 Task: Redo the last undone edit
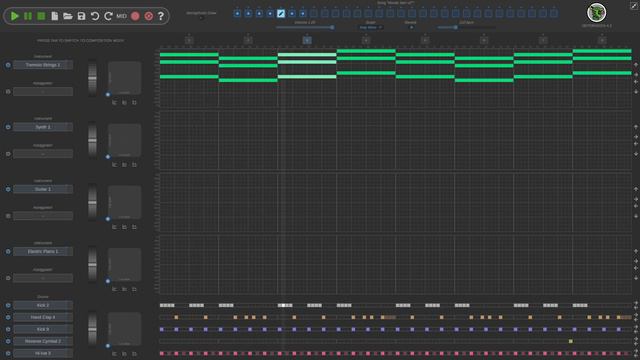tap(108, 16)
